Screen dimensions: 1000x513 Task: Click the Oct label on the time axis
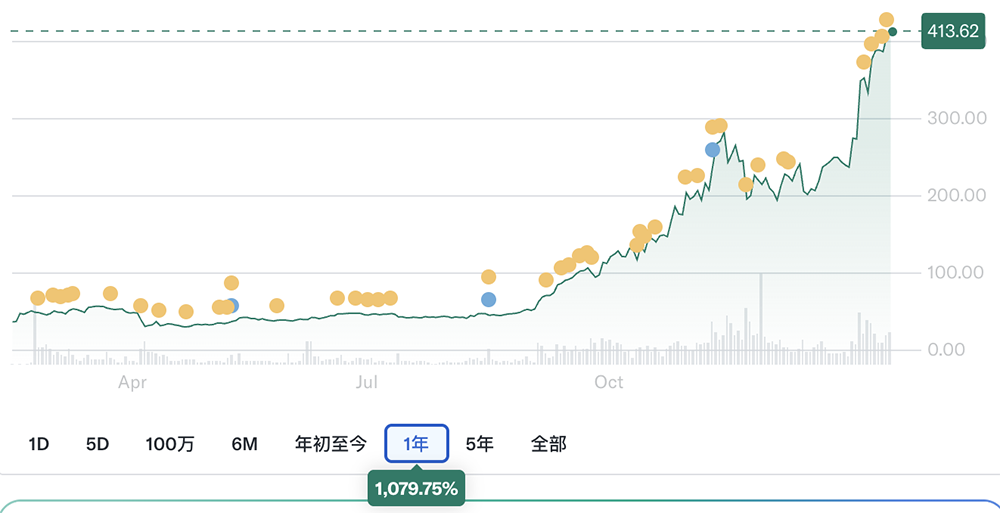click(x=608, y=382)
